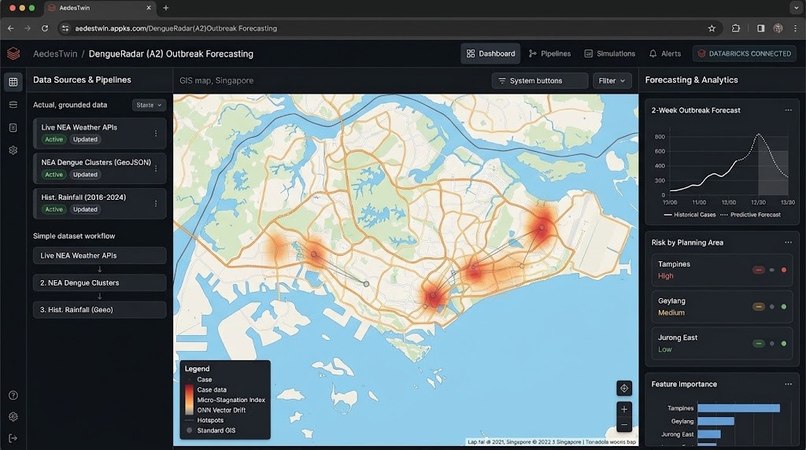
Task: Toggle the Geylang yellow risk pill
Action: coord(758,307)
